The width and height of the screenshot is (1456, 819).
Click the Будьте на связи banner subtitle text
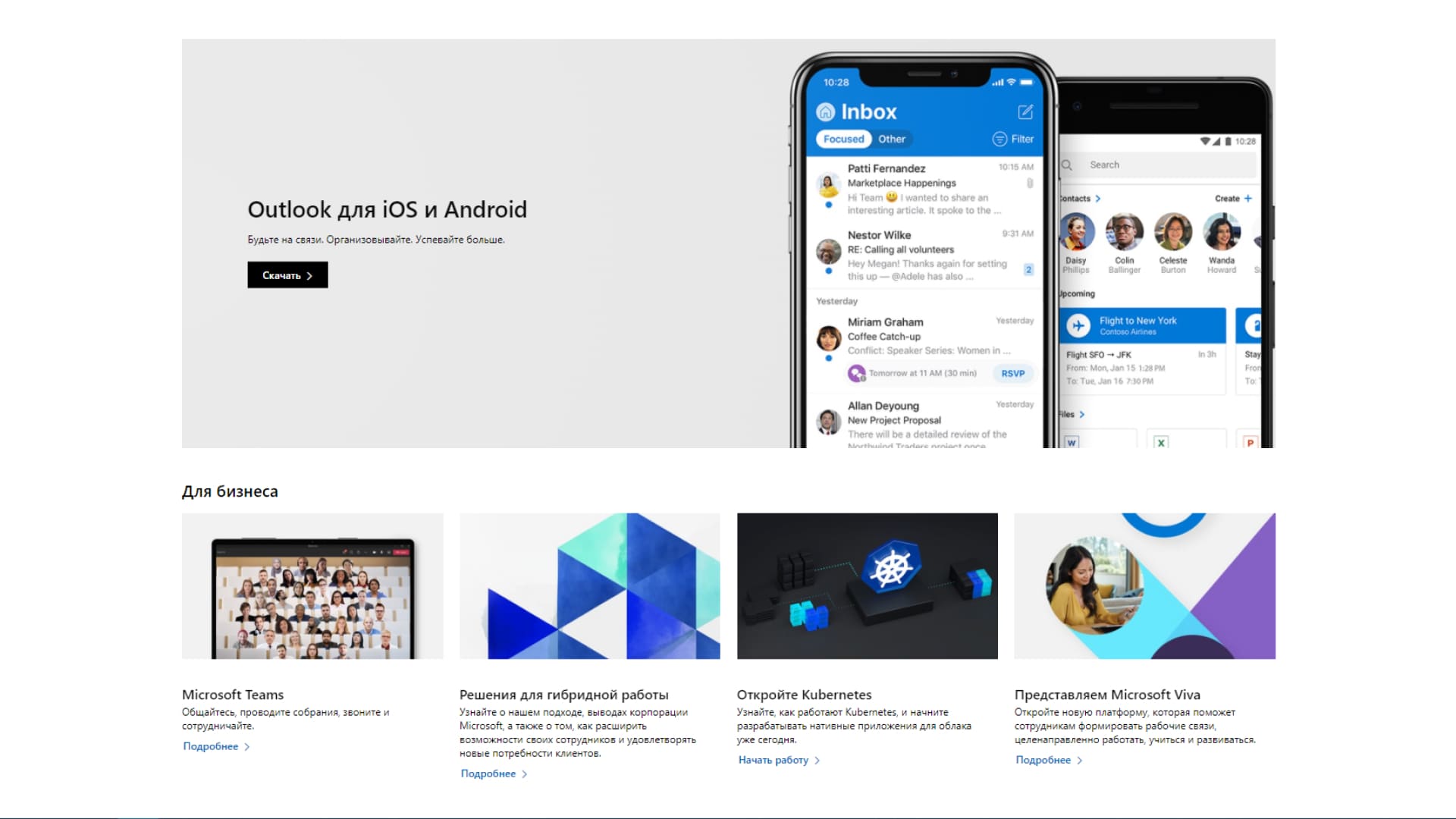[x=376, y=240]
